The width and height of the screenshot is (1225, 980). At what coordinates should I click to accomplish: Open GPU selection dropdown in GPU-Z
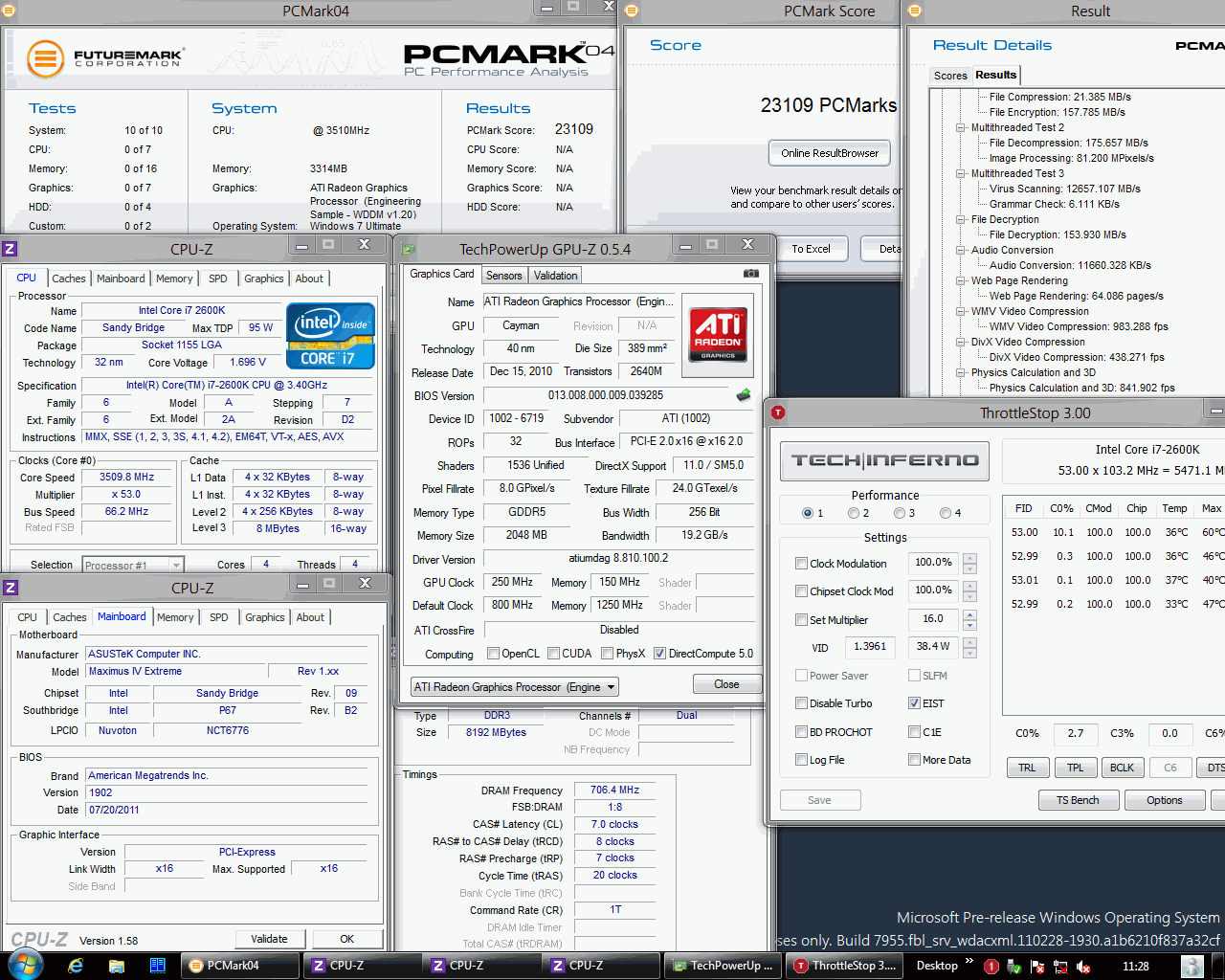pyautogui.click(x=515, y=687)
